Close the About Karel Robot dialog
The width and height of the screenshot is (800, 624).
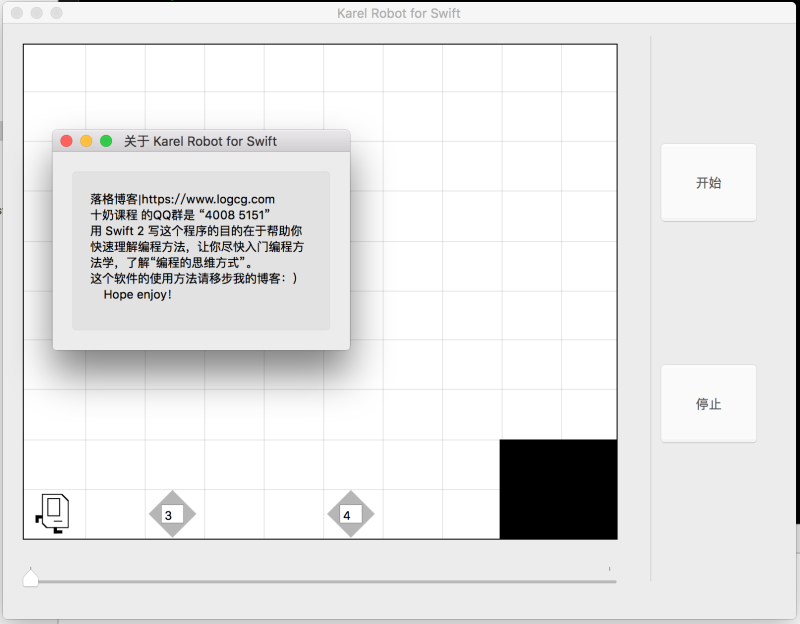click(66, 141)
